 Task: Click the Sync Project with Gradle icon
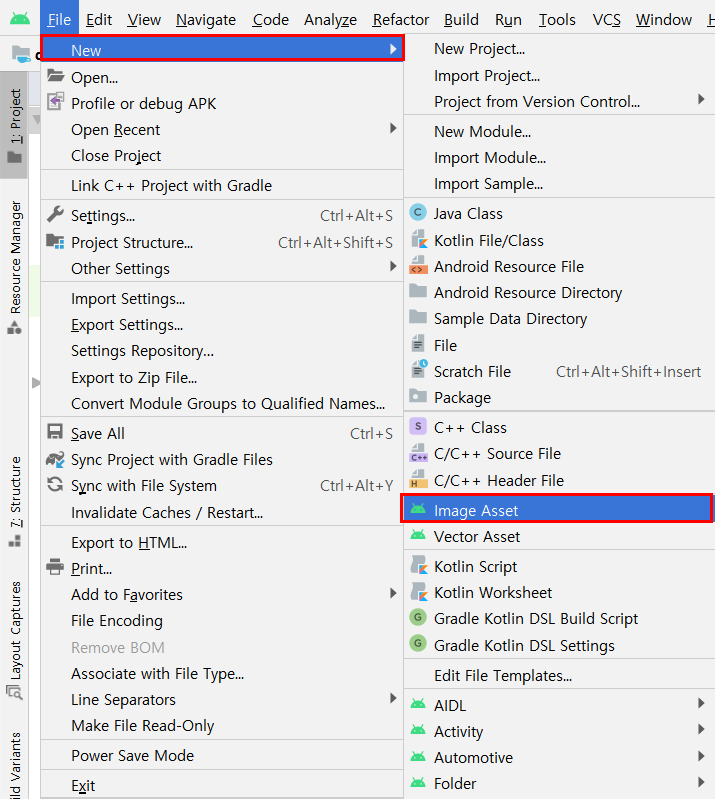(x=55, y=459)
